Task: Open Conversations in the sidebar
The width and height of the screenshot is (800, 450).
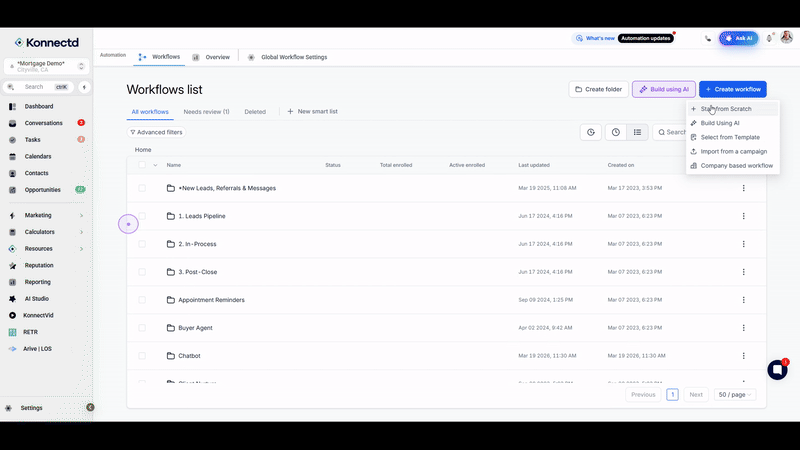Action: point(43,123)
